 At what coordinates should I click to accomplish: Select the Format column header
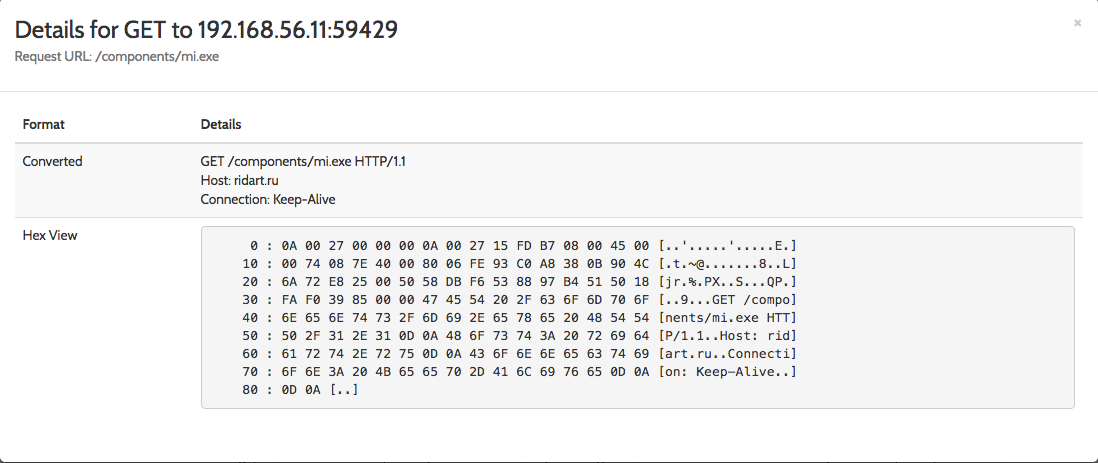43,124
